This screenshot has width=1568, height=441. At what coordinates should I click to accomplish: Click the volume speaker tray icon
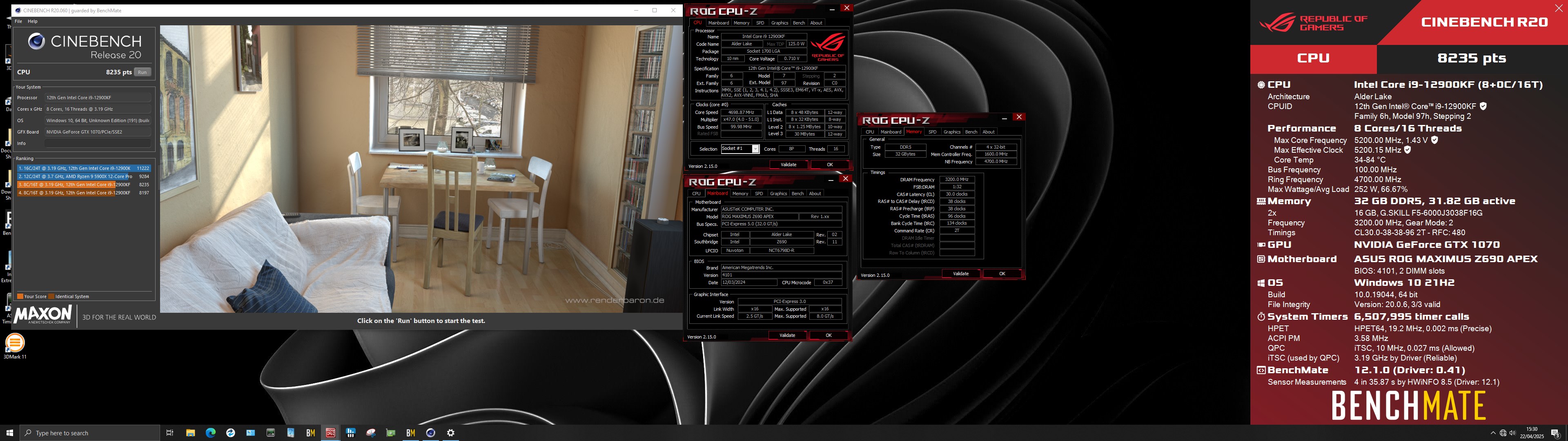tap(1512, 433)
